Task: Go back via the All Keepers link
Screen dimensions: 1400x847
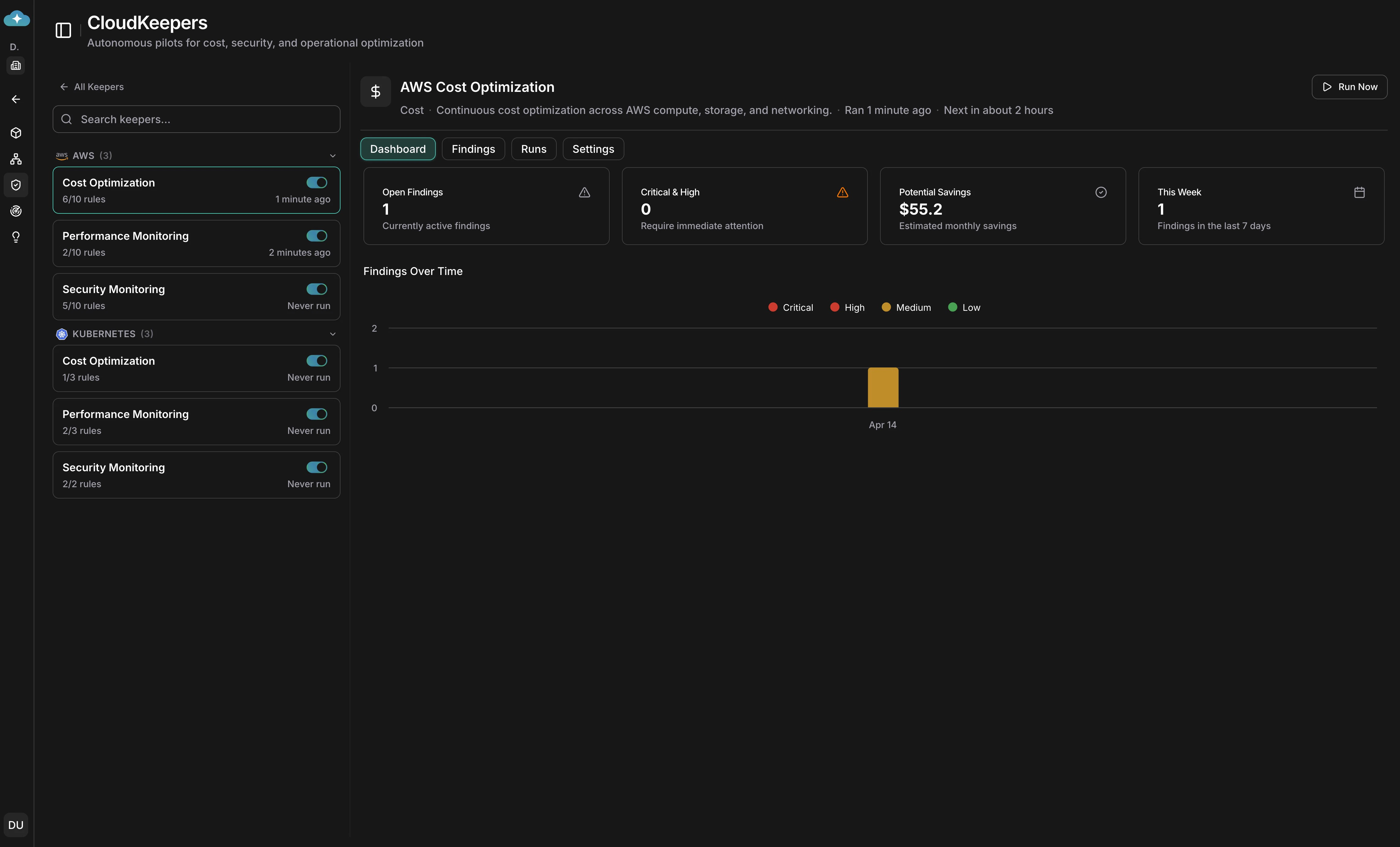Action: coord(92,87)
